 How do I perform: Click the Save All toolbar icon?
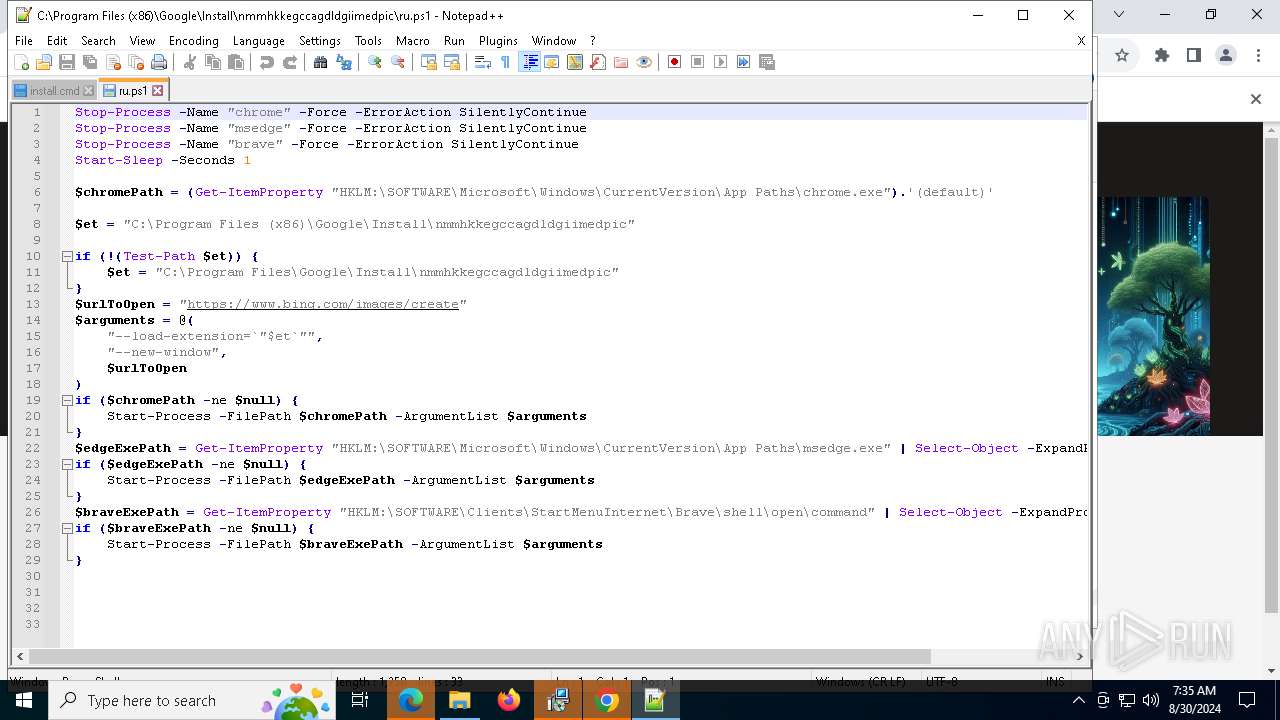[90, 62]
